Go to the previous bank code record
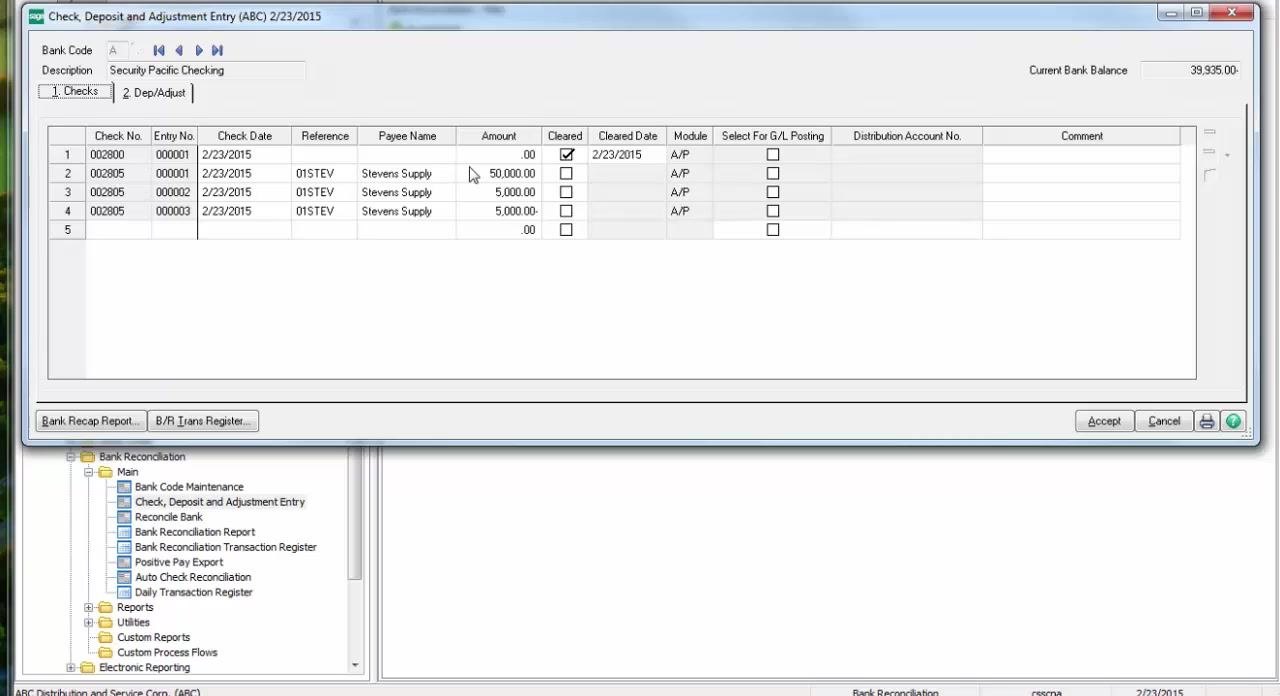Viewport: 1280px width, 696px height. 179,50
